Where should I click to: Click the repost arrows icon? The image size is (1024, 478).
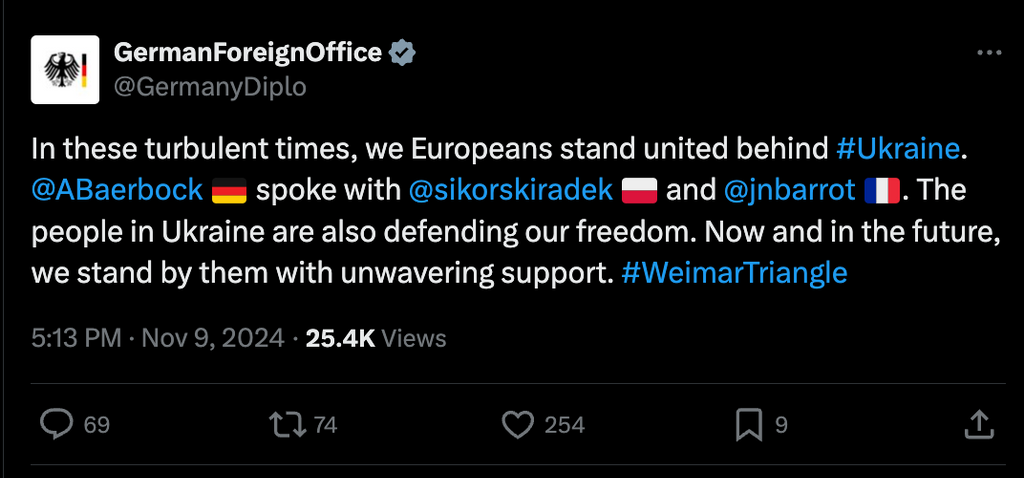[x=288, y=424]
